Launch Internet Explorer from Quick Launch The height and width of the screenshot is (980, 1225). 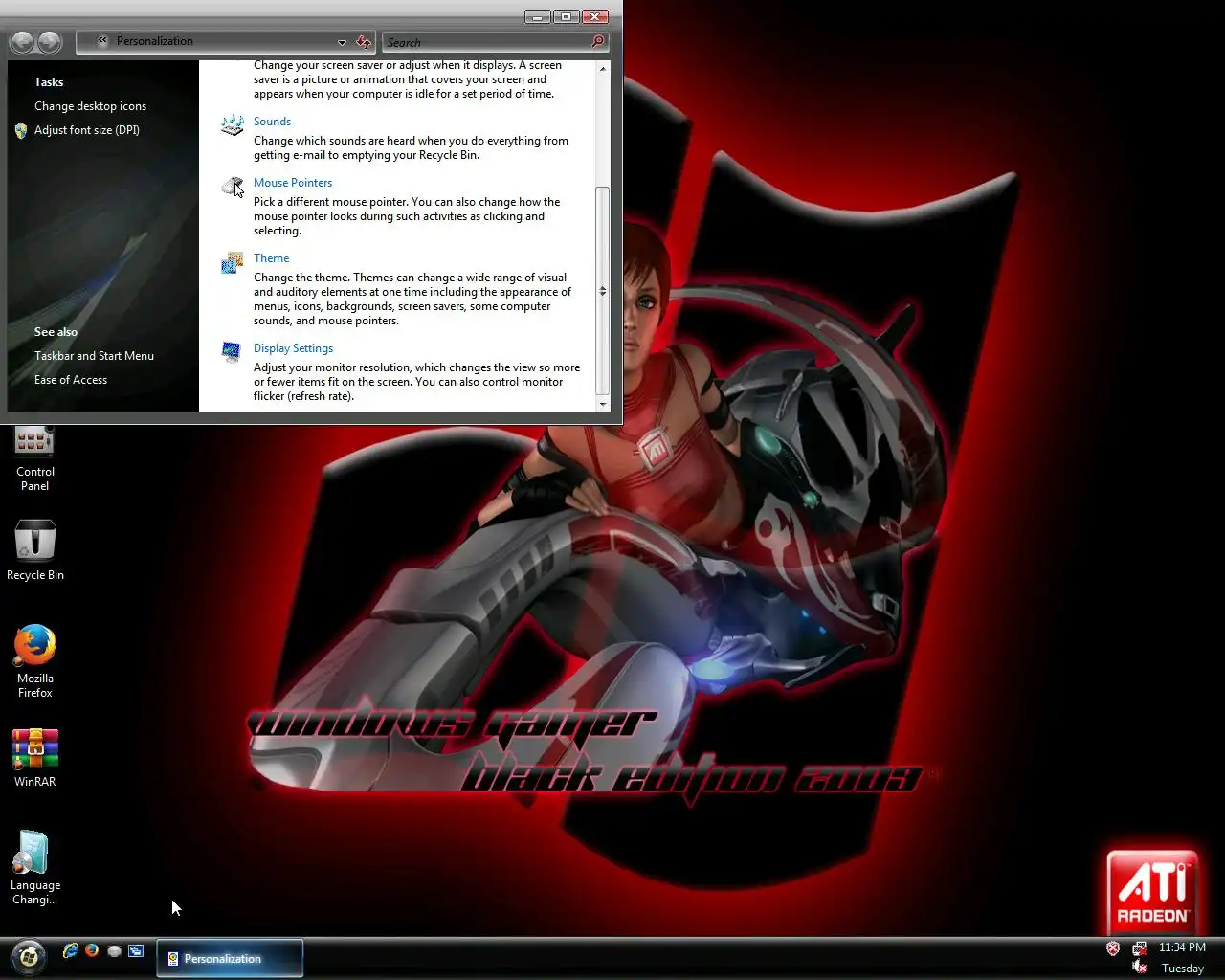point(70,950)
